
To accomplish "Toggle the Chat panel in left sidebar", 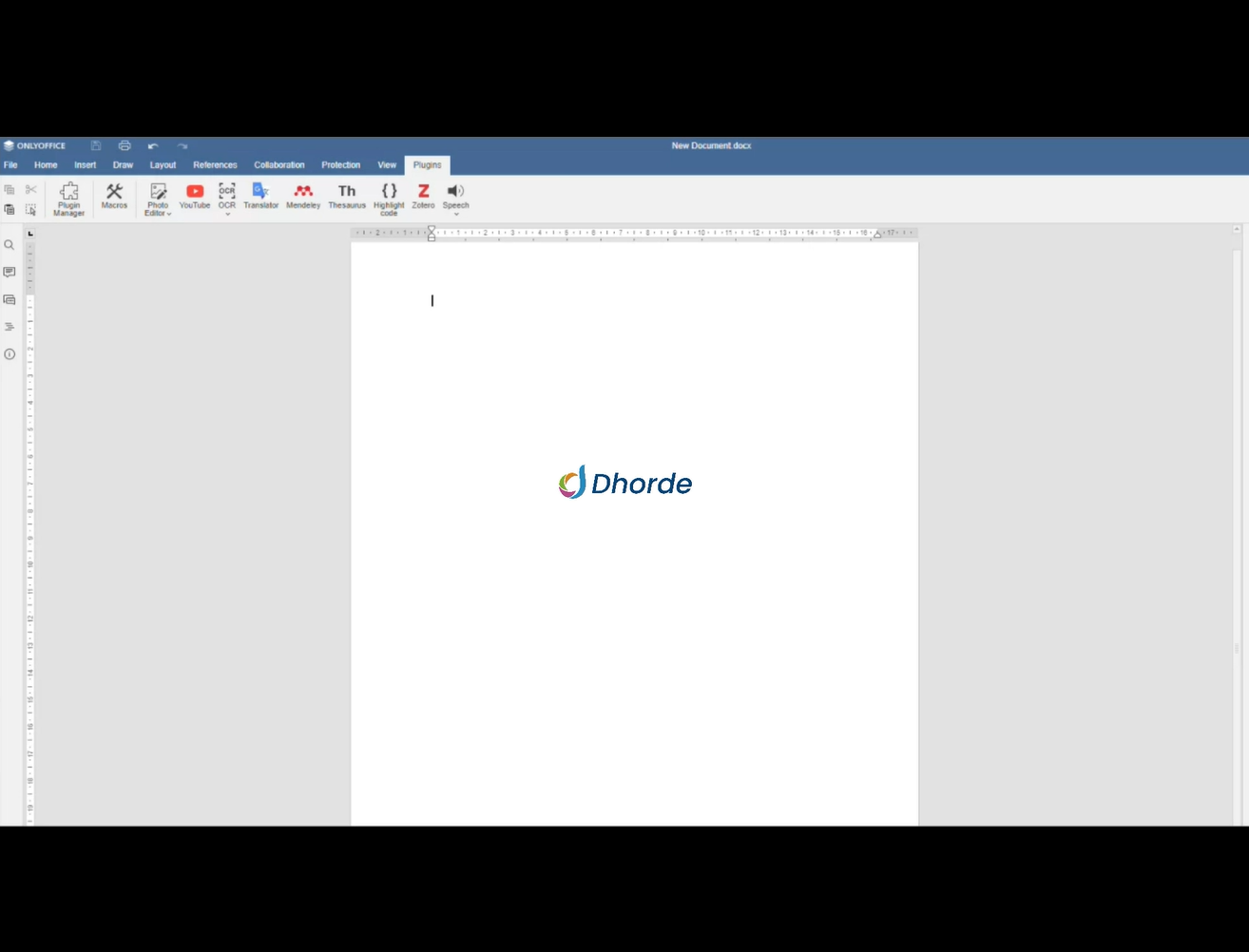I will tap(10, 300).
